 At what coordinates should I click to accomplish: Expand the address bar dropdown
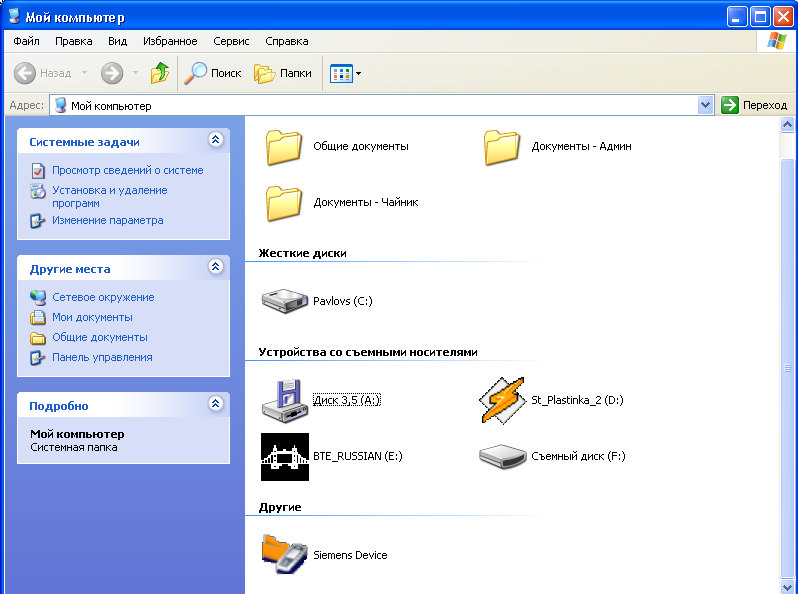pyautogui.click(x=705, y=105)
